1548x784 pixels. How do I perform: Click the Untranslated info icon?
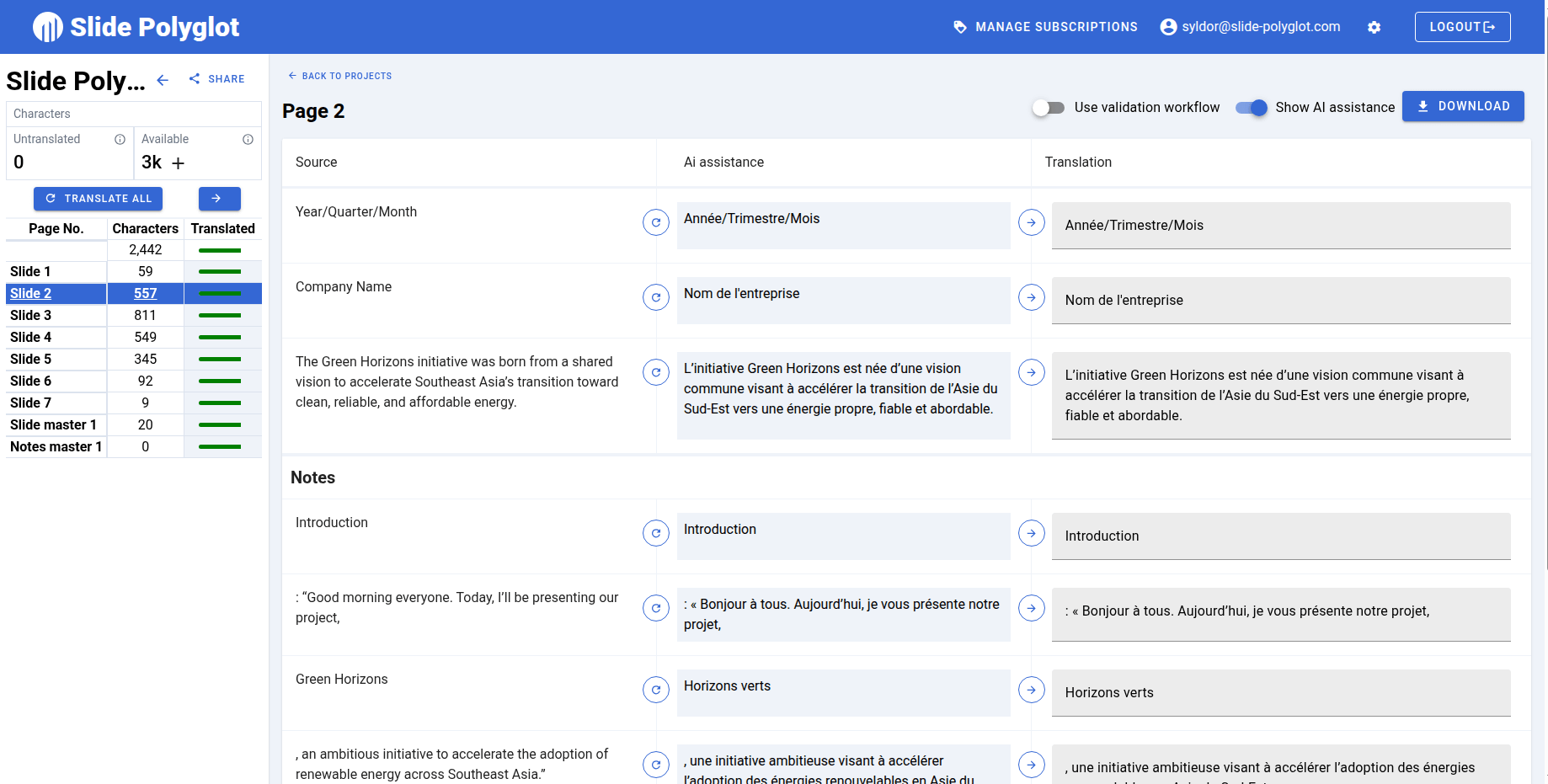(120, 140)
